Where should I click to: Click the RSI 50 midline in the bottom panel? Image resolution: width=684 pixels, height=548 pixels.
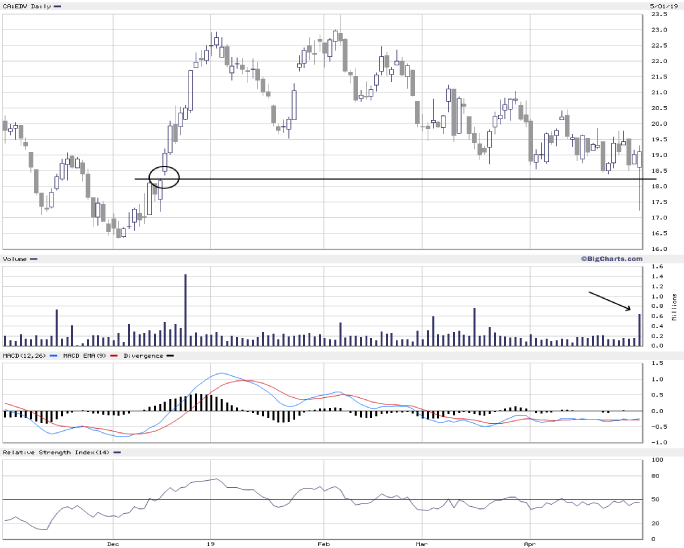pos(400,499)
